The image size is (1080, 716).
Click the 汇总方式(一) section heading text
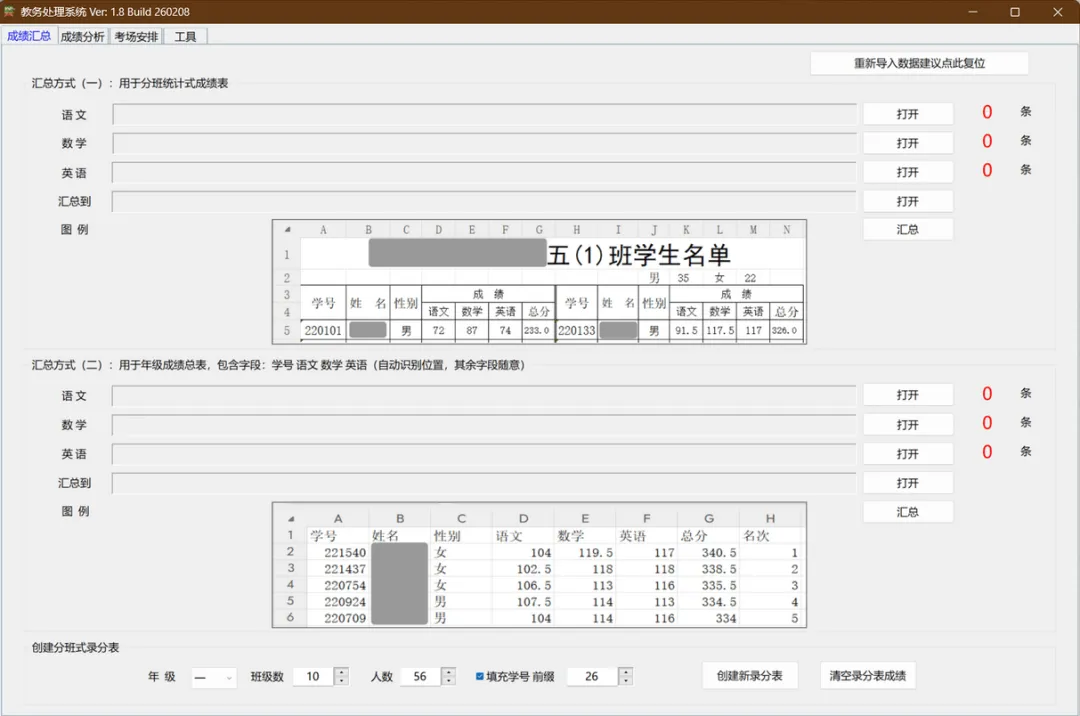(129, 83)
